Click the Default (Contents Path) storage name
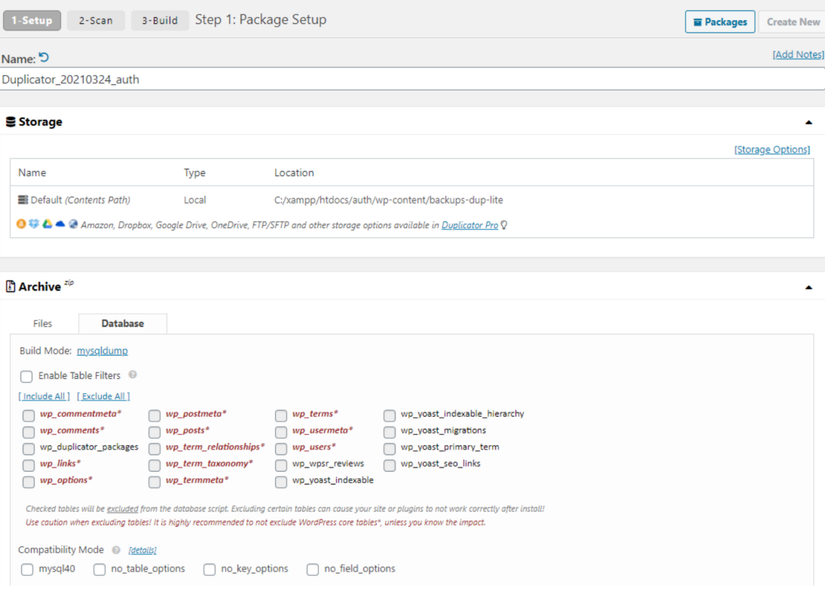The image size is (825, 596). coord(80,200)
